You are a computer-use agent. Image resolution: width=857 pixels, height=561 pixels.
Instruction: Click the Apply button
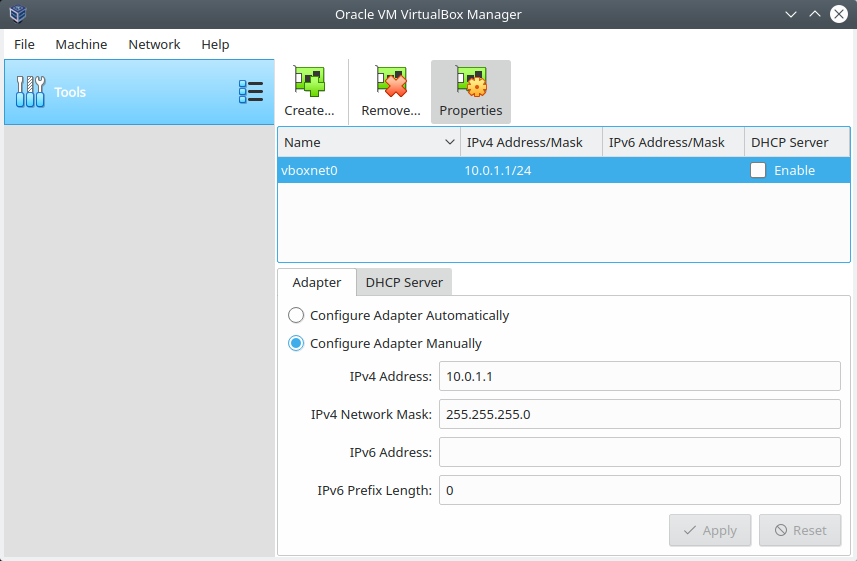point(710,530)
